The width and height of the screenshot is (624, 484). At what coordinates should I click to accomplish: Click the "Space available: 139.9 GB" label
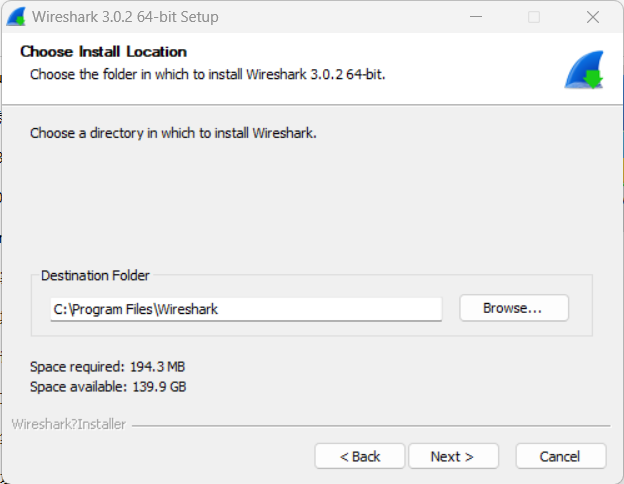pyautogui.click(x=108, y=386)
